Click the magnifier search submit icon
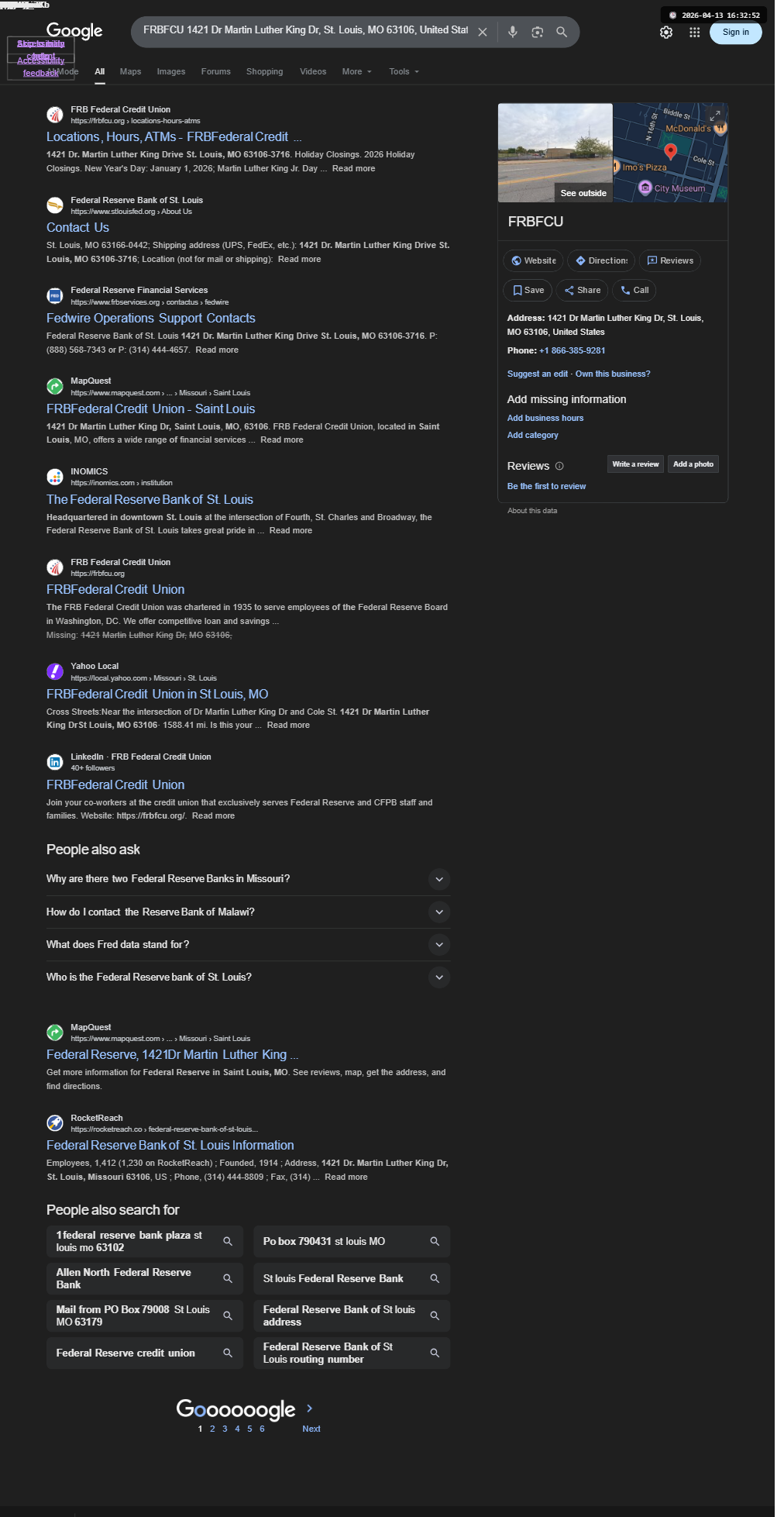The image size is (784, 1517). [562, 32]
